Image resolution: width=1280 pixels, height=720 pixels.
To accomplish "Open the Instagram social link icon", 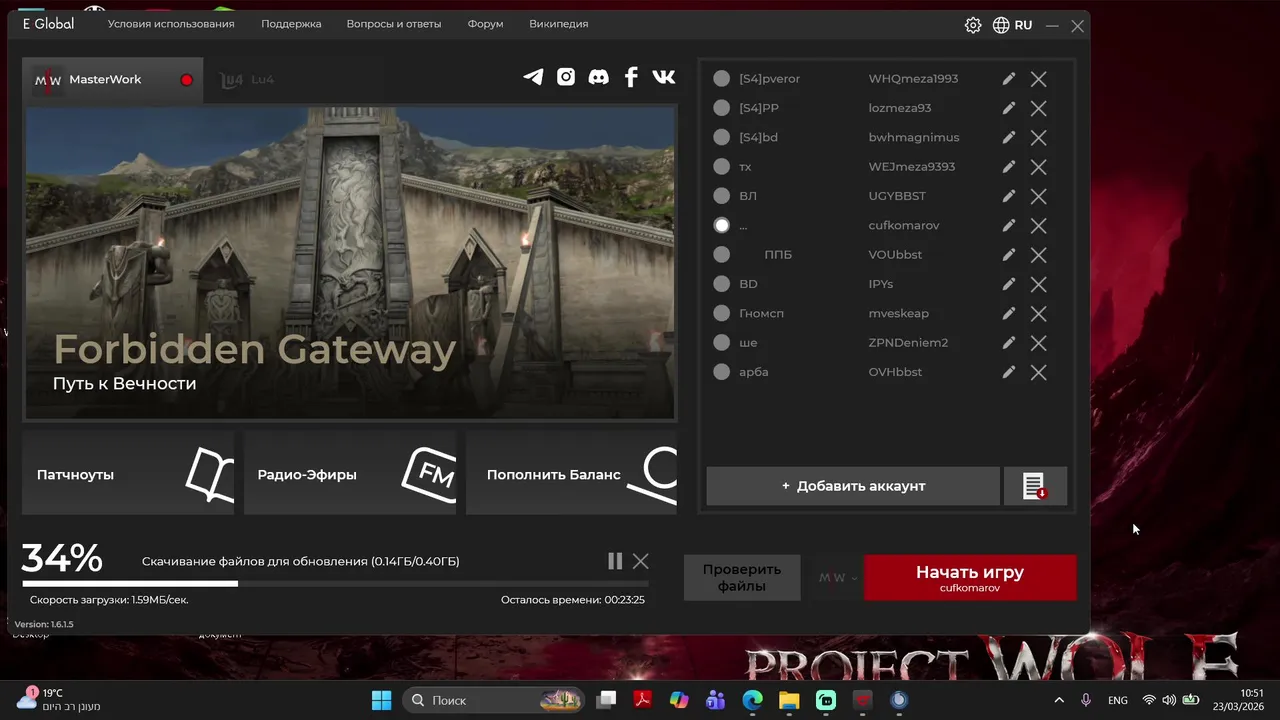I will pos(566,77).
